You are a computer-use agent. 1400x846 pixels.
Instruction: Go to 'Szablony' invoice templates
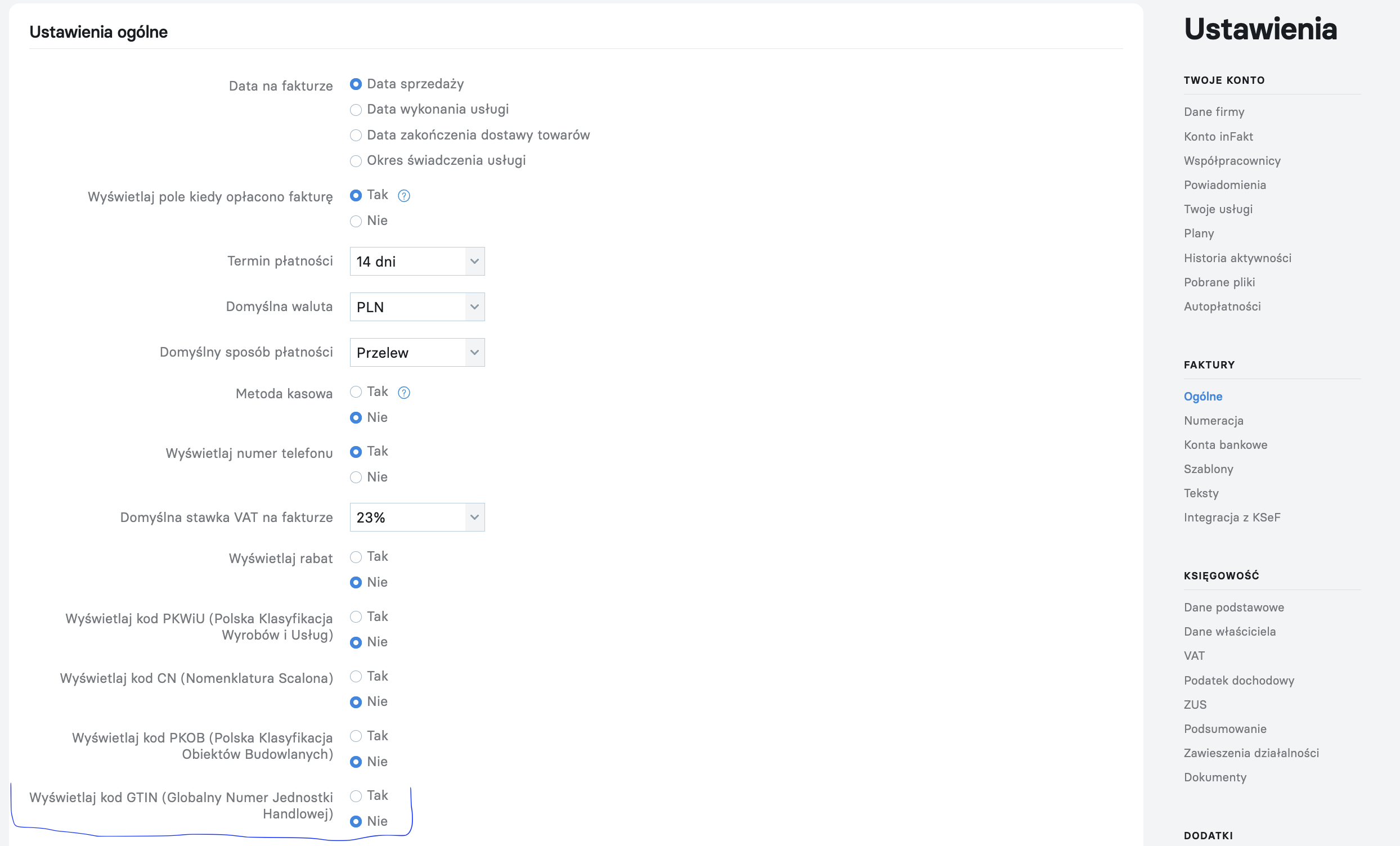click(x=1209, y=469)
